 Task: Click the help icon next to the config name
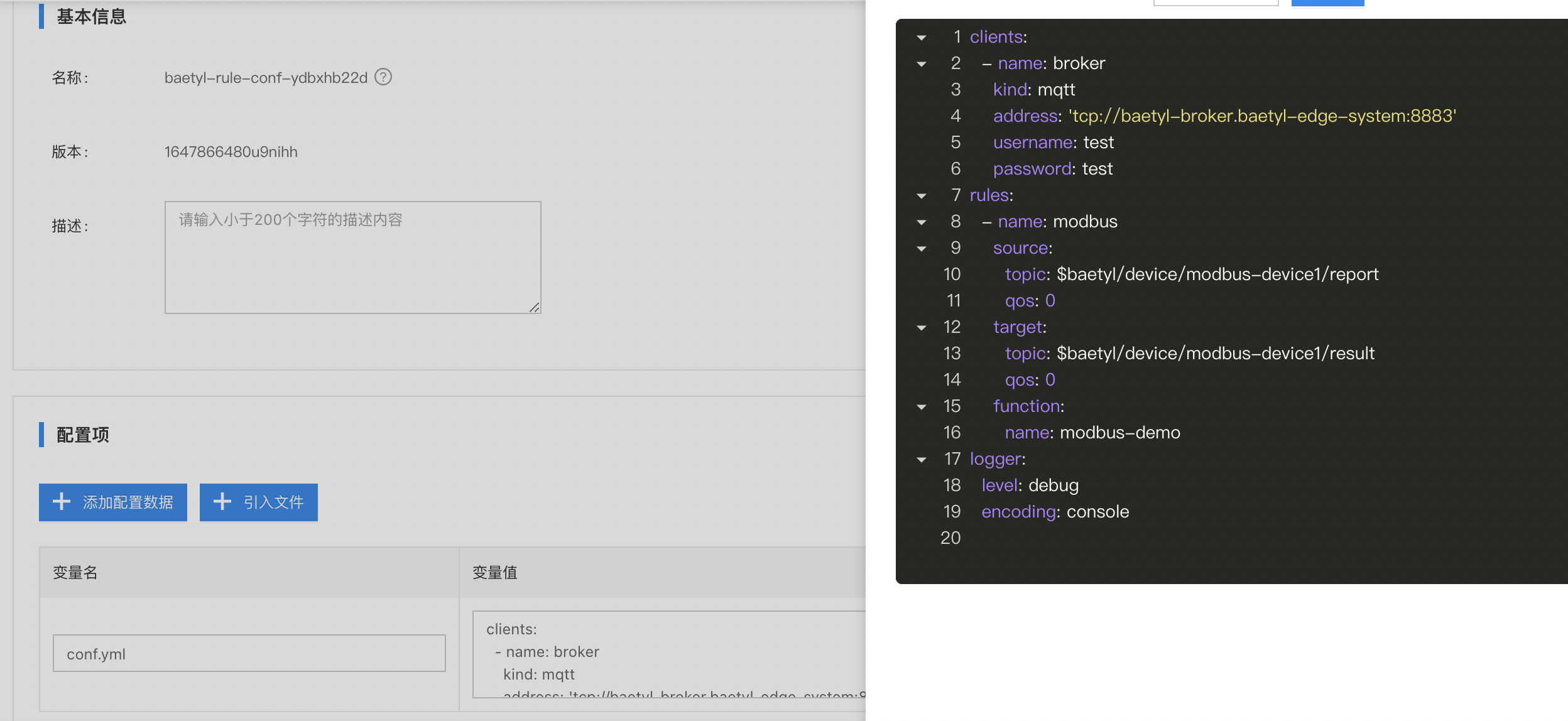pos(383,77)
